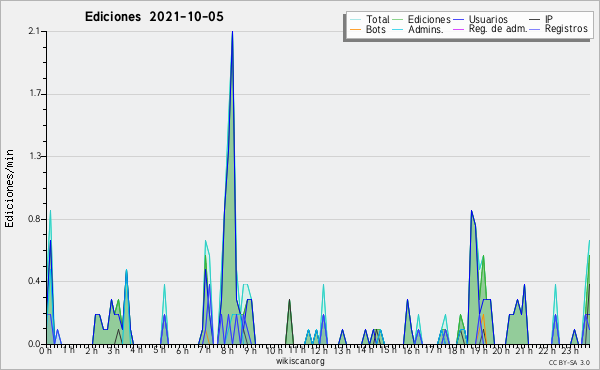Click the Usuarios legend label
This screenshot has width=600, height=370.
pyautogui.click(x=488, y=19)
